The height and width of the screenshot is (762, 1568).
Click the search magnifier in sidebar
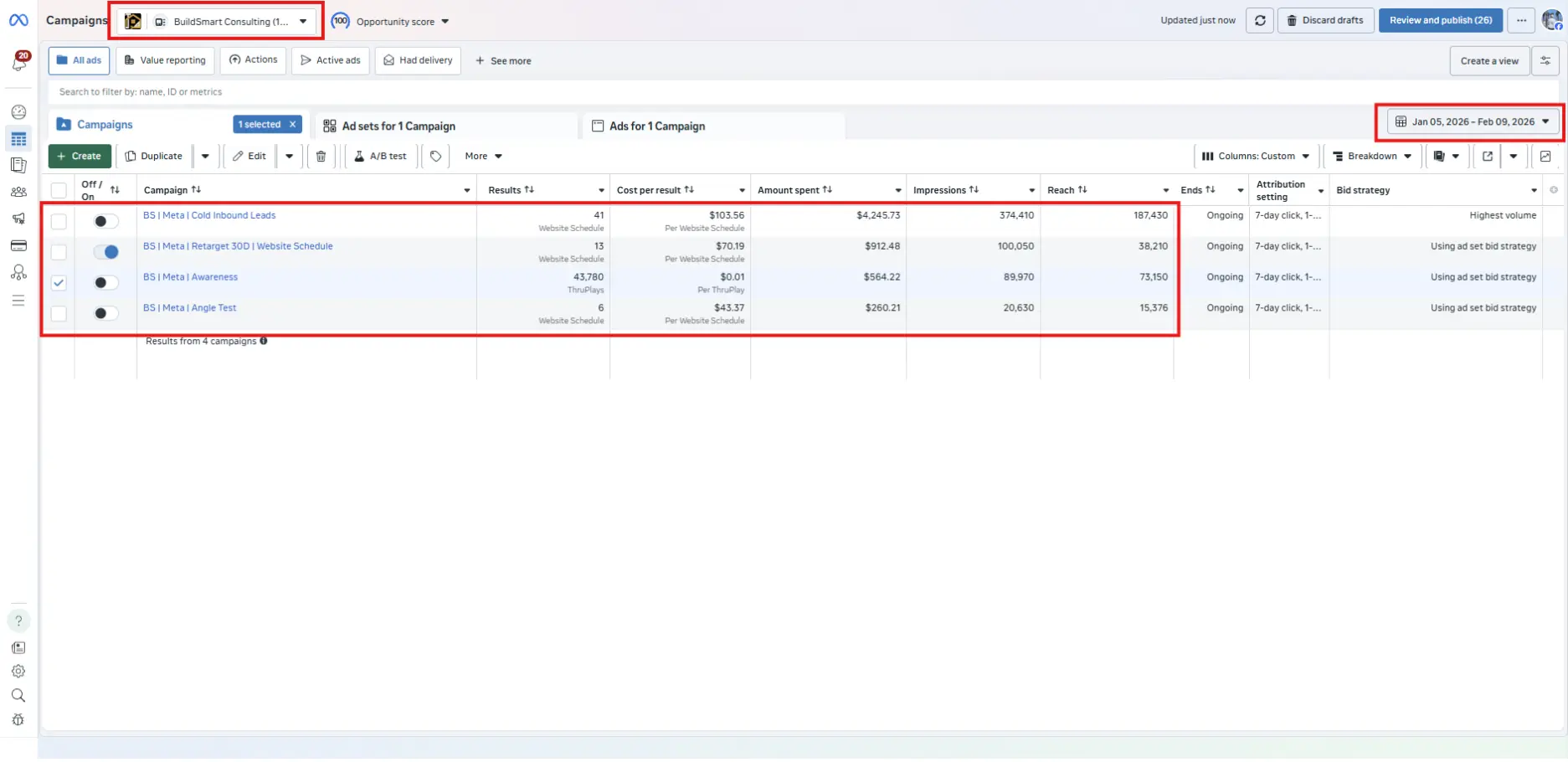18,696
